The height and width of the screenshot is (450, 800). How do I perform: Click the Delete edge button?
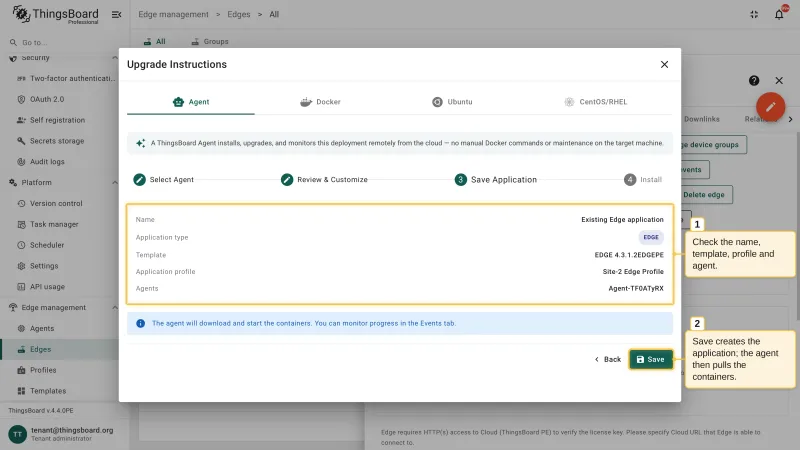tap(706, 195)
